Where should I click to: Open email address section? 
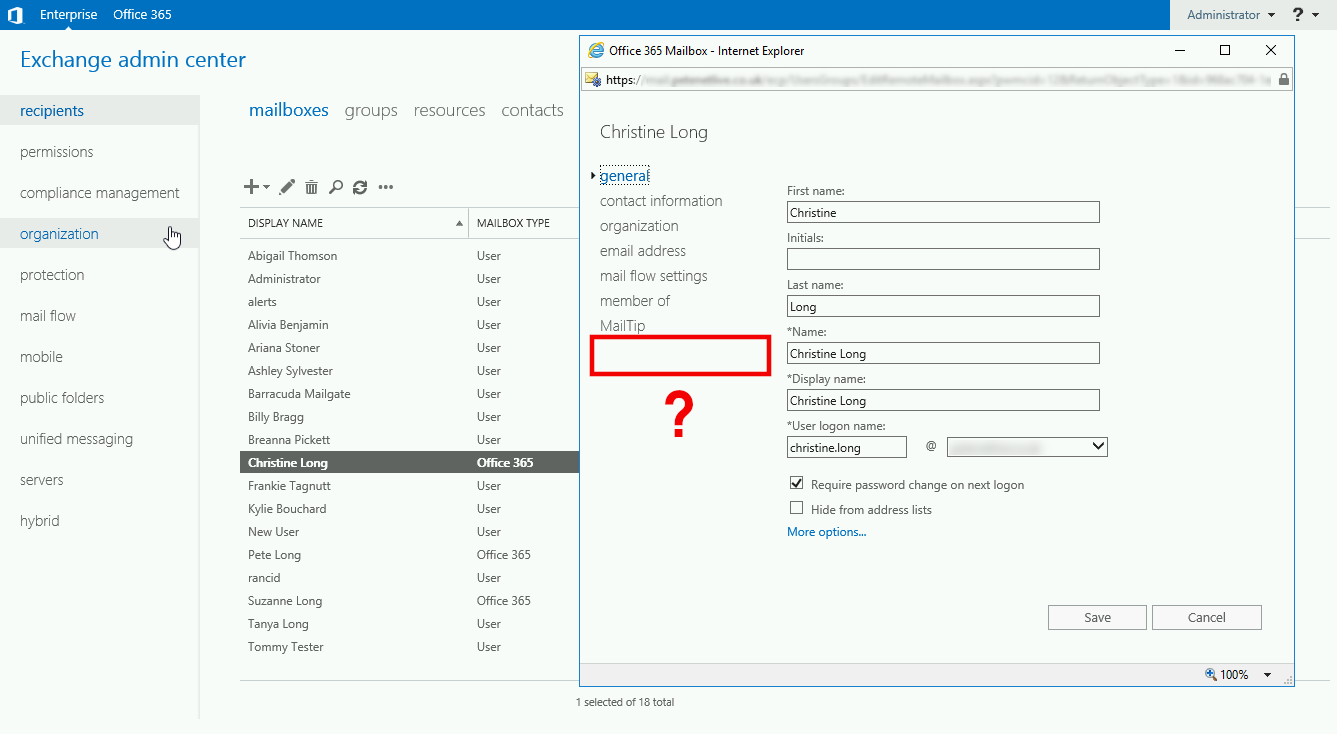643,251
